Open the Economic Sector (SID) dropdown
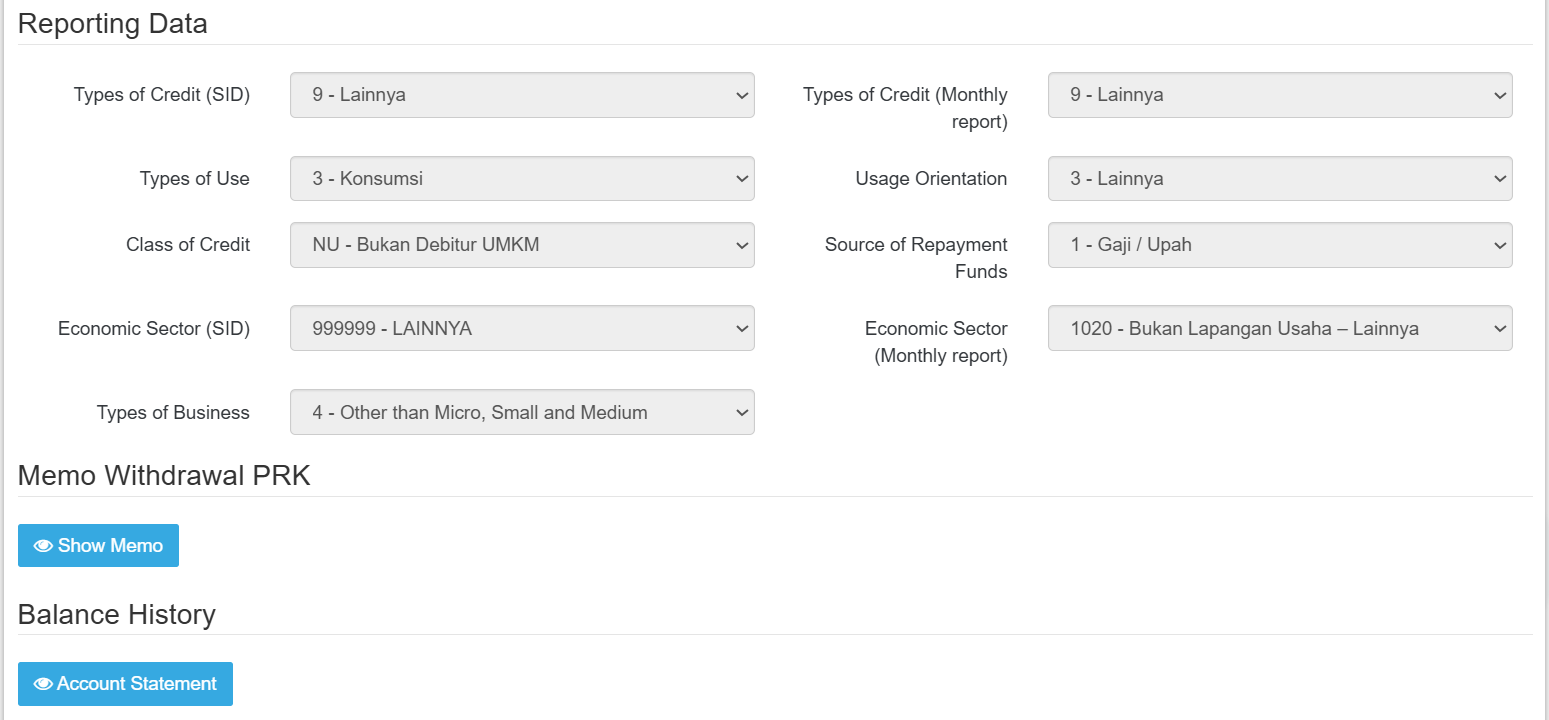 click(x=522, y=328)
